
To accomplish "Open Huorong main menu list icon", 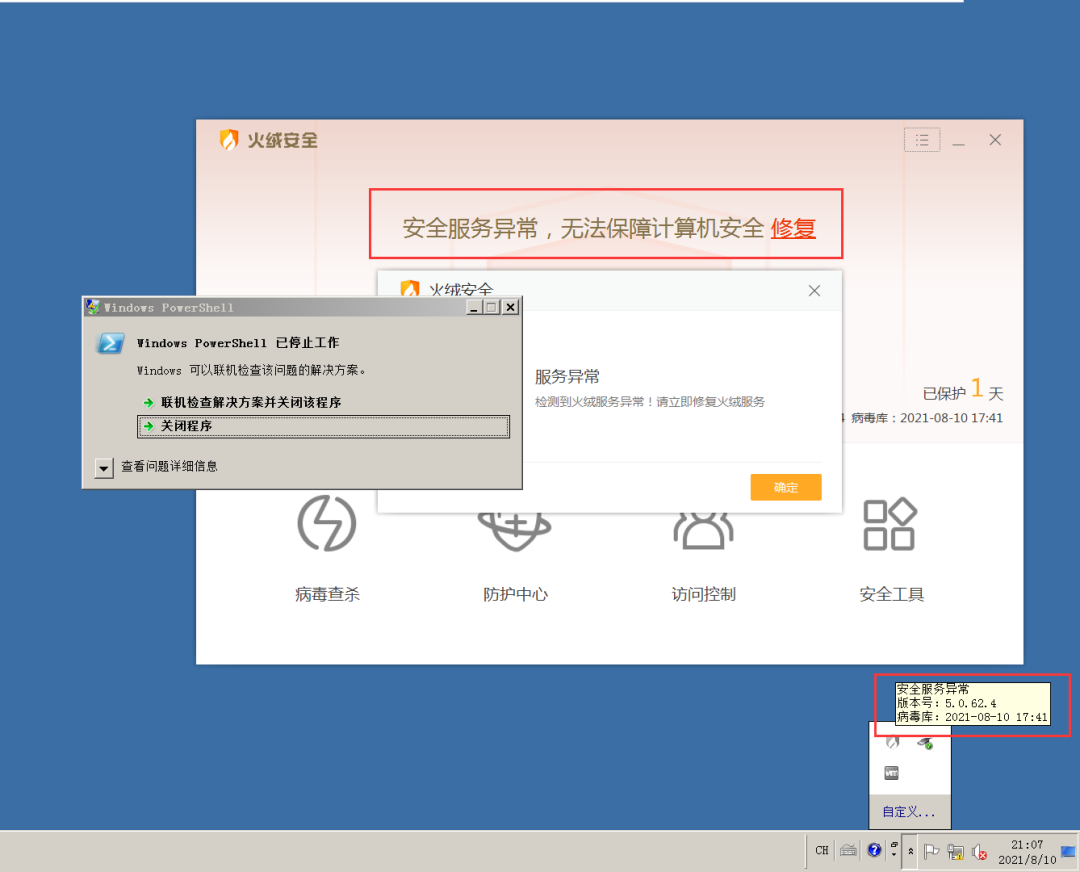I will tap(922, 140).
